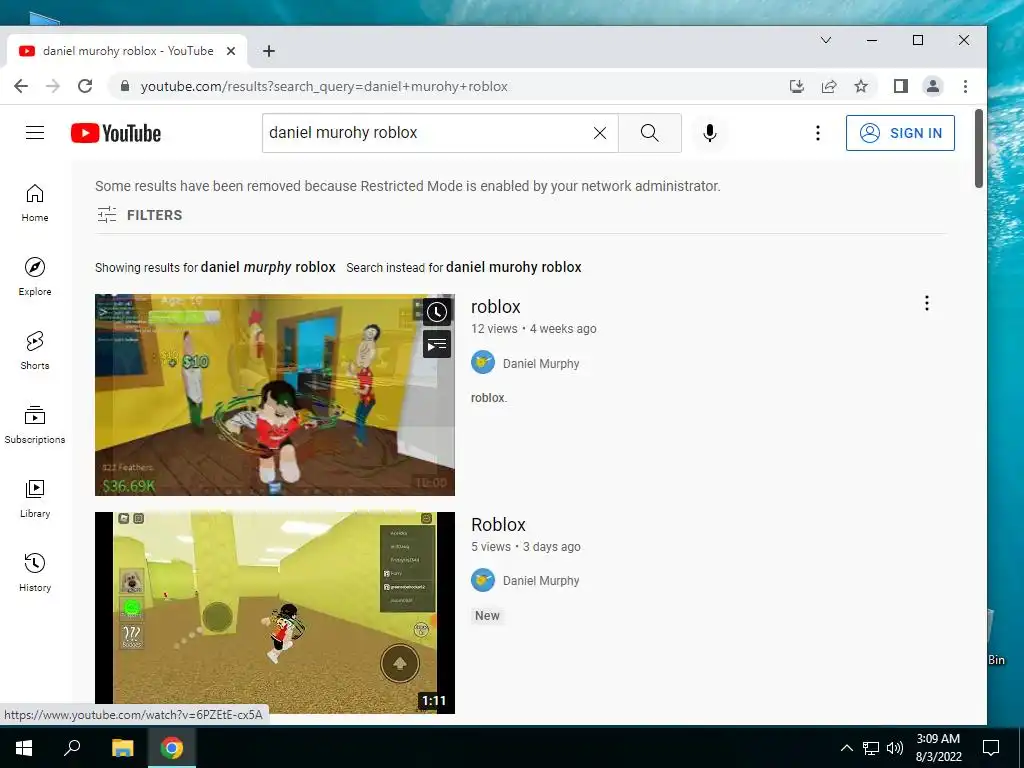Open Subscriptions in sidebar

click(x=35, y=424)
